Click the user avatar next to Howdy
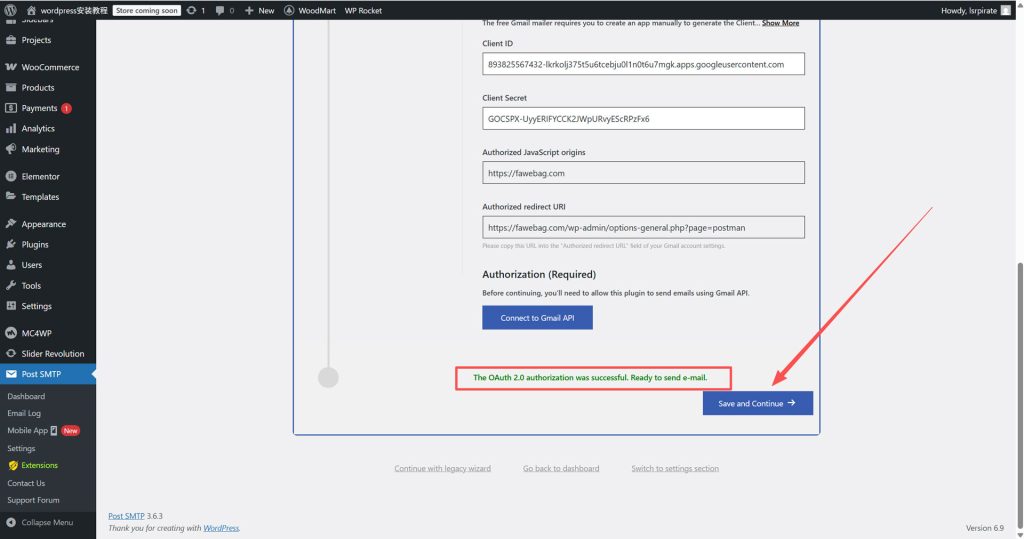The height and width of the screenshot is (539, 1024). 1005,10
